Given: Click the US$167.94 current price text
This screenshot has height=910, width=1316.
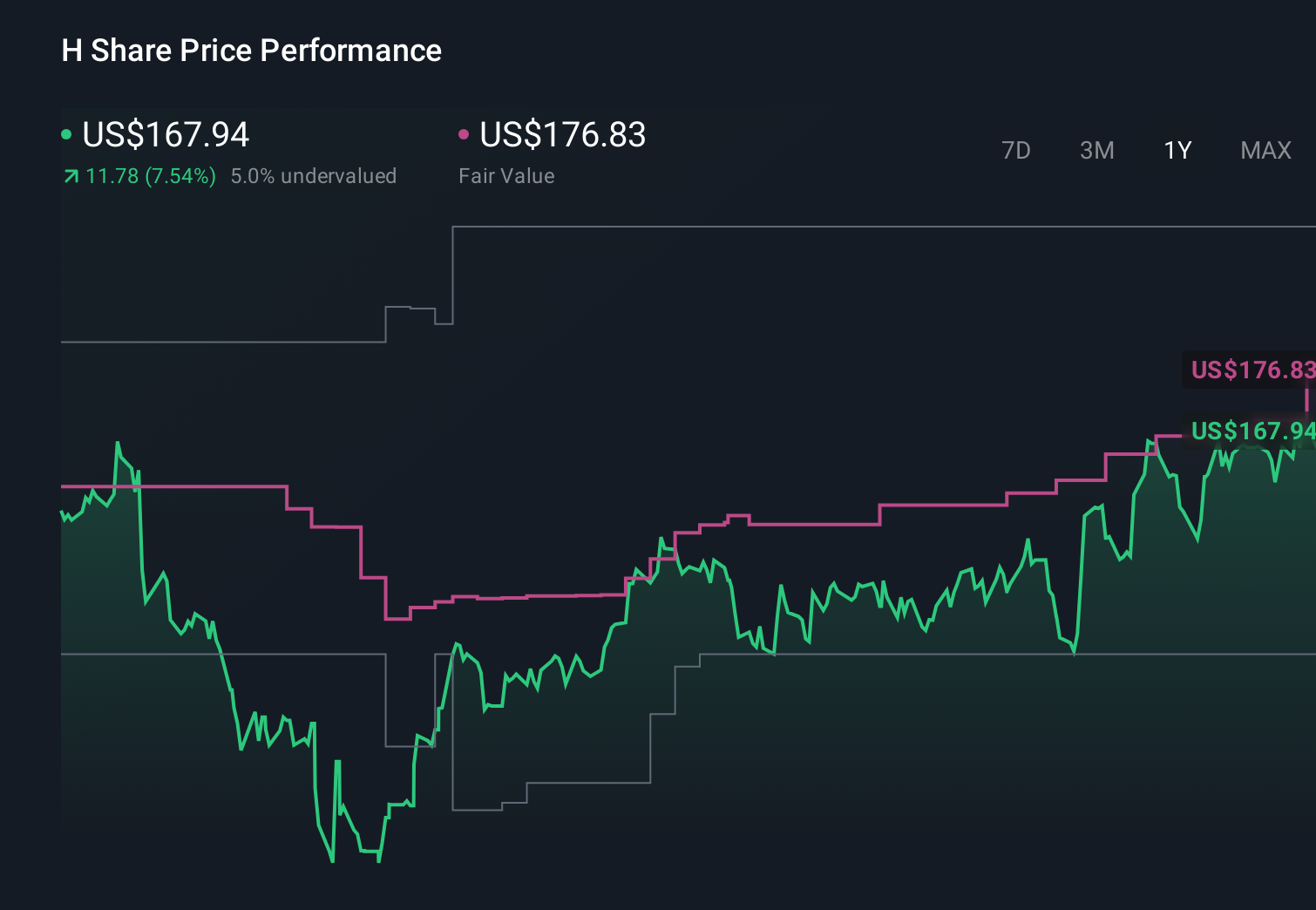Looking at the screenshot, I should pos(166,135).
